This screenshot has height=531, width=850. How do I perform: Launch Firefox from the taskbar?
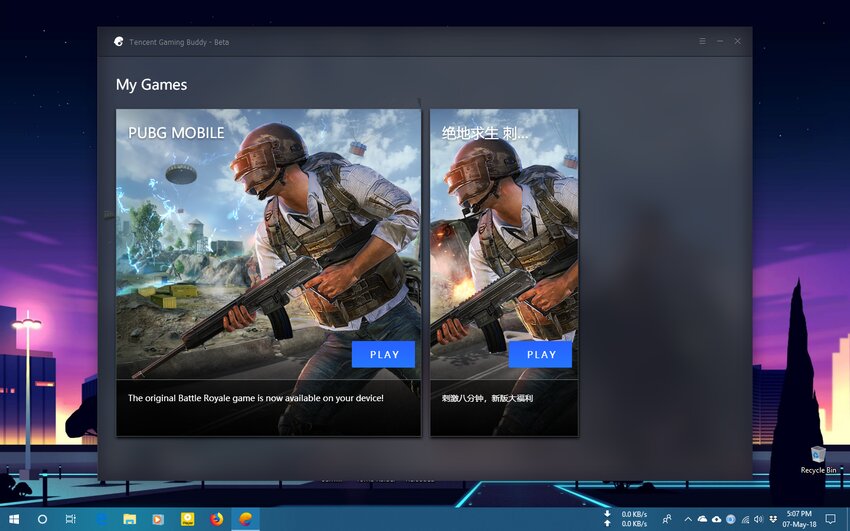[x=216, y=519]
